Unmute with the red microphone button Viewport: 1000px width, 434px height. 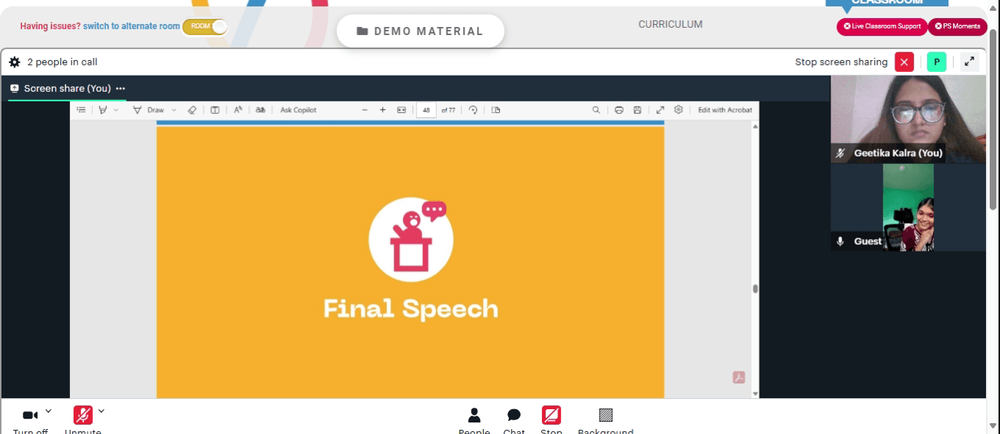(x=83, y=416)
